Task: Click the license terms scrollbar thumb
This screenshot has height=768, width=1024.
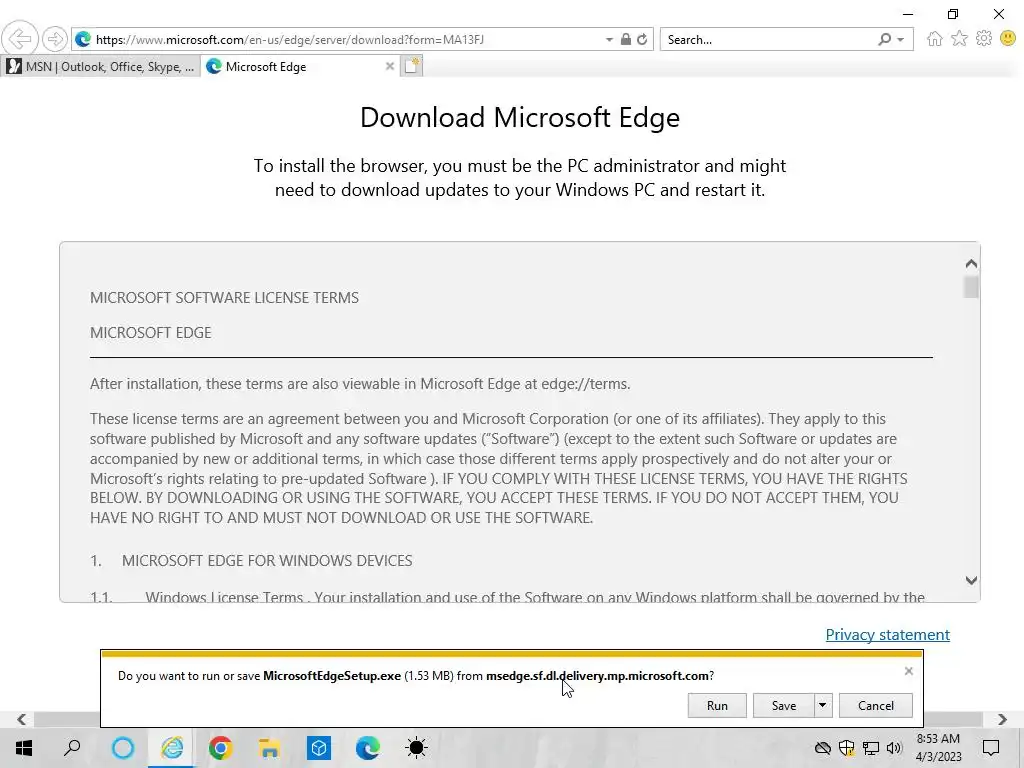Action: tap(971, 287)
